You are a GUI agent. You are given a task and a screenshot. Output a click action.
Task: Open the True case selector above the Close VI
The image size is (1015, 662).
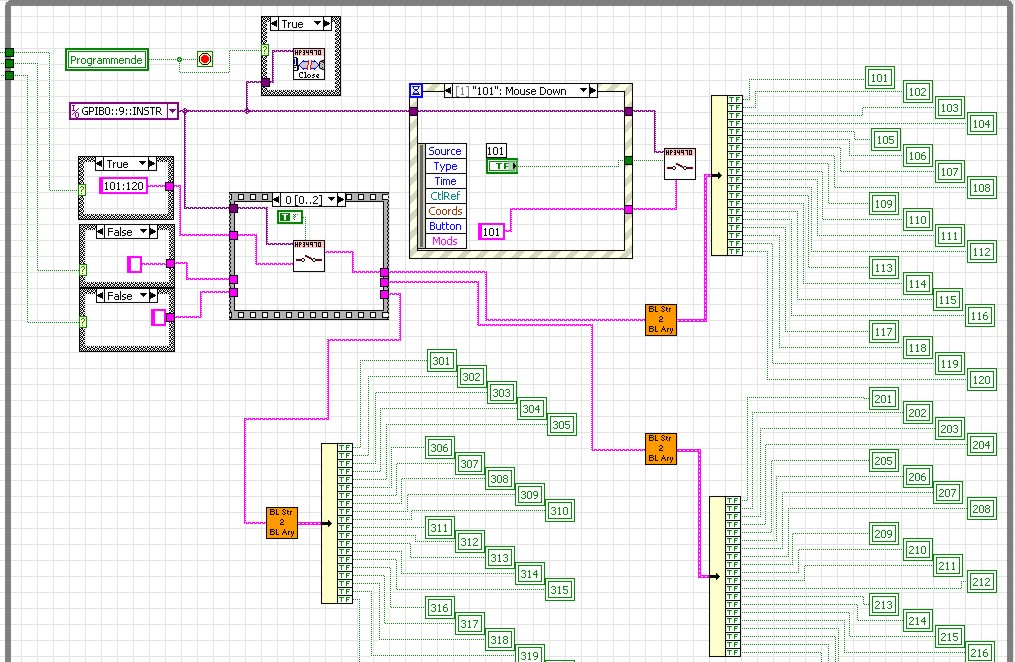coord(317,24)
